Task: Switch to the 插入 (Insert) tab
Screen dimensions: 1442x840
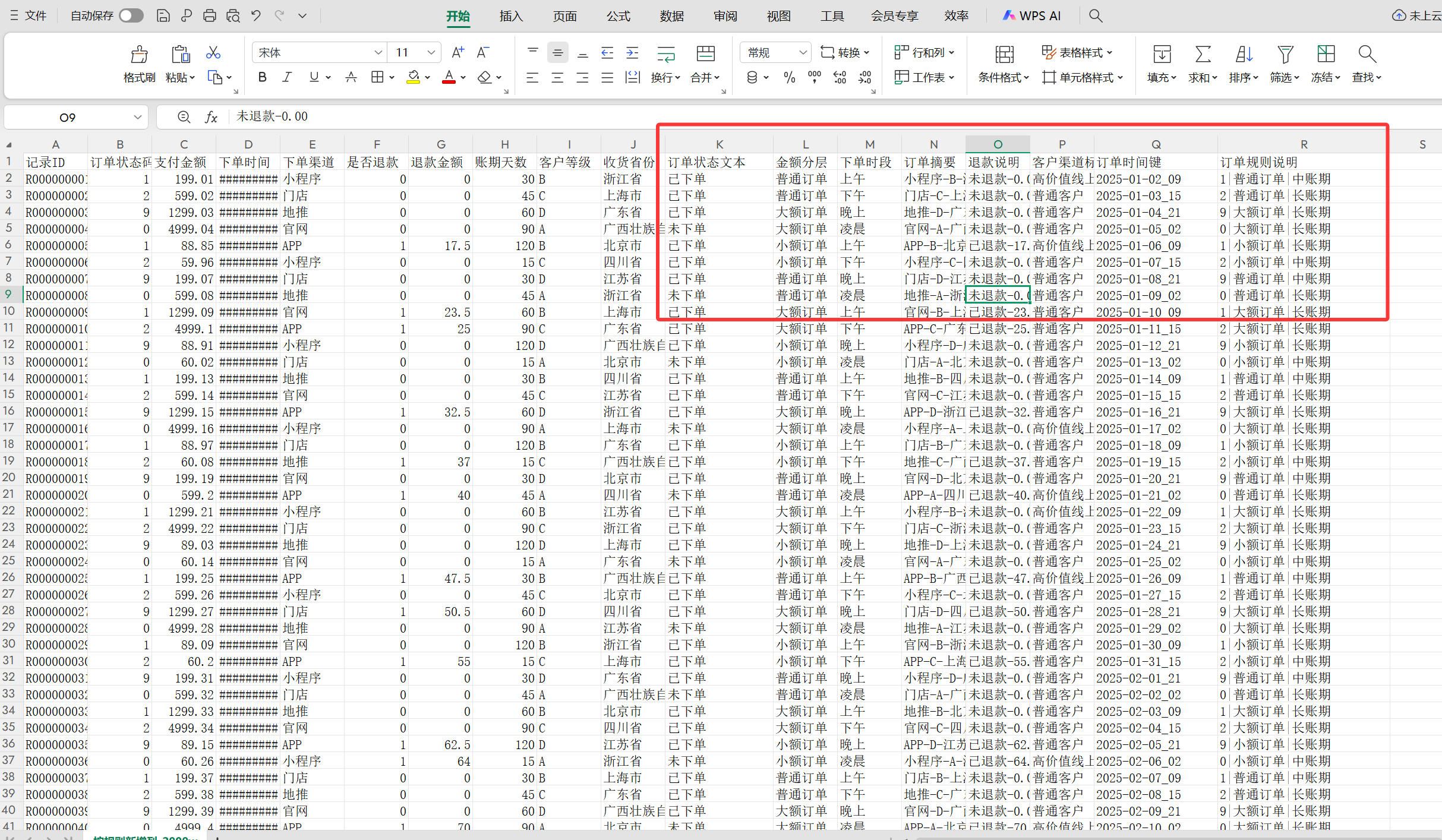Action: coord(511,16)
